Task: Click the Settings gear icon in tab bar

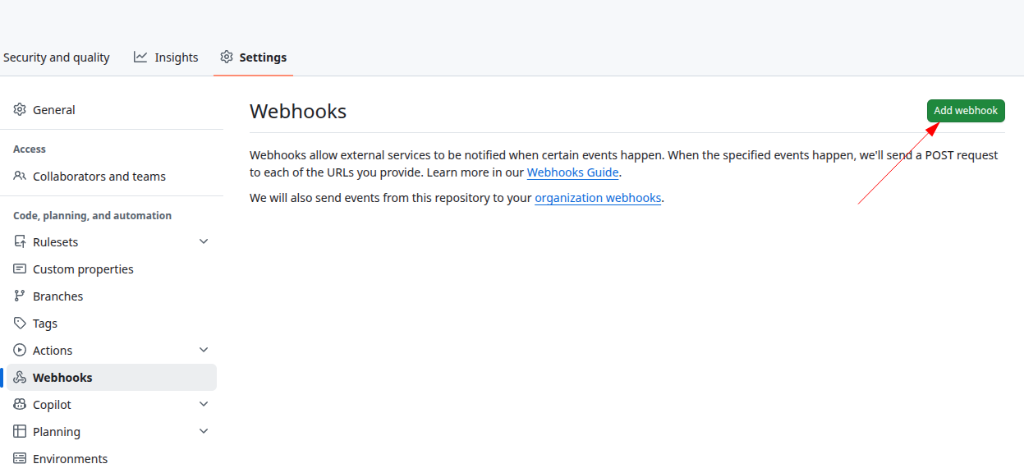Action: coord(227,57)
